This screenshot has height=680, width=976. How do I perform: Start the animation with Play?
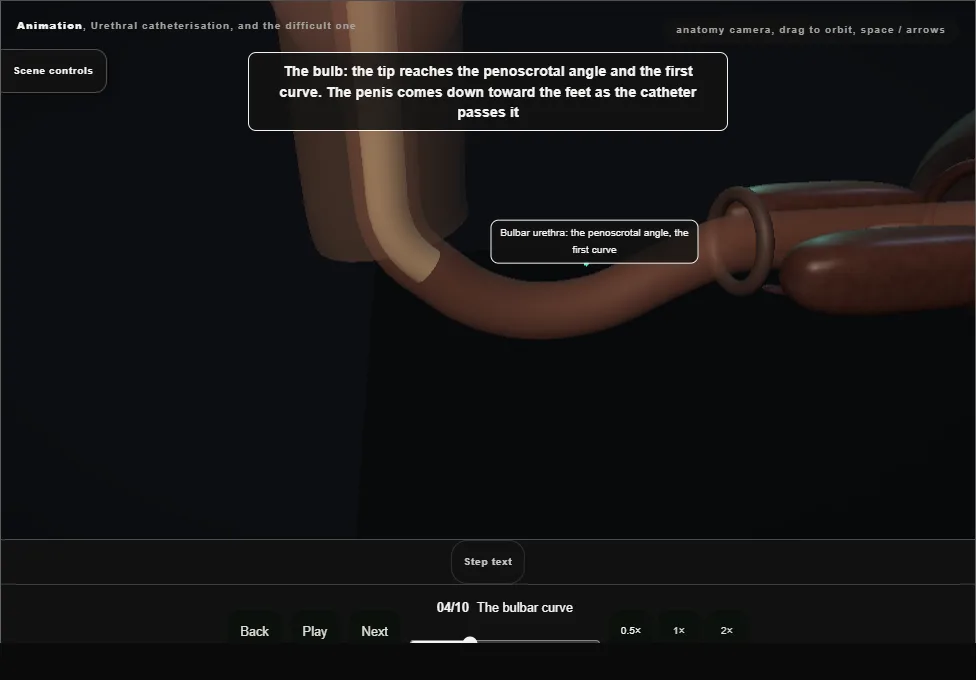point(315,631)
